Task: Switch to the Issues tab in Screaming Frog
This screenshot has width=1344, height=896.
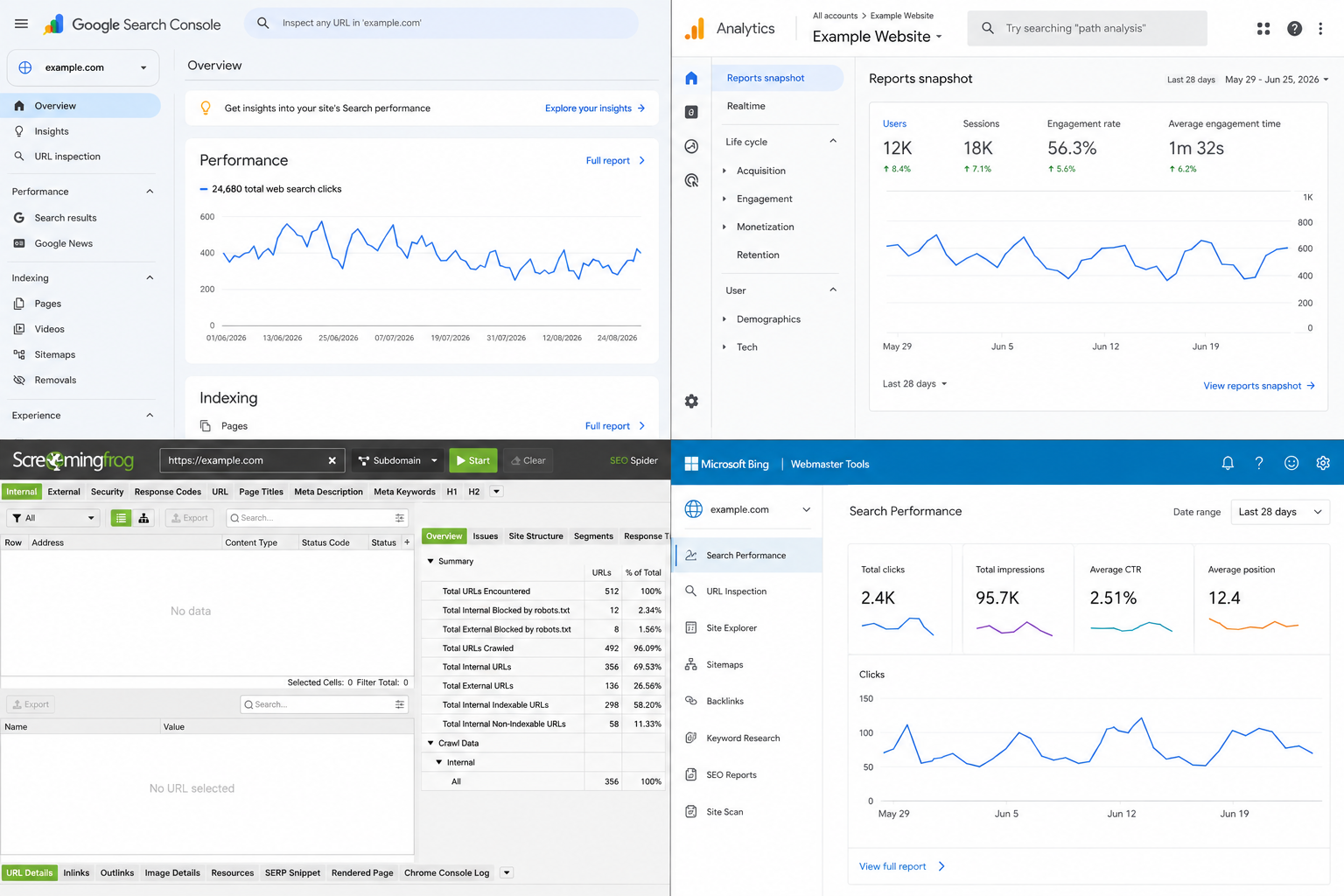Action: click(486, 536)
